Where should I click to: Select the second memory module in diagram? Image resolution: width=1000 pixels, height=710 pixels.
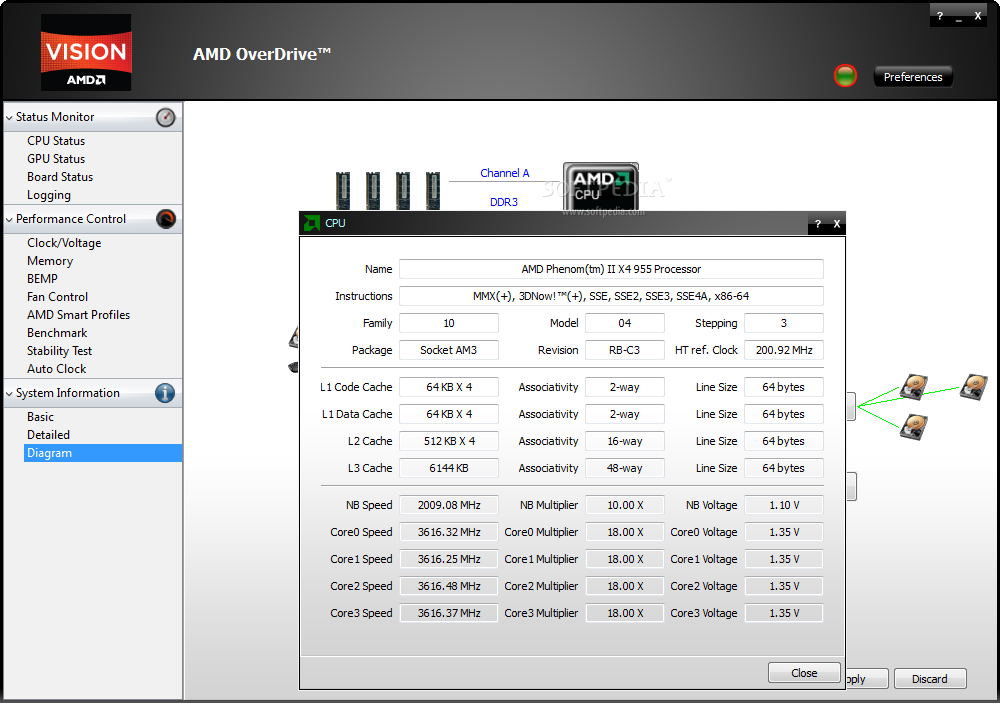pyautogui.click(x=373, y=190)
